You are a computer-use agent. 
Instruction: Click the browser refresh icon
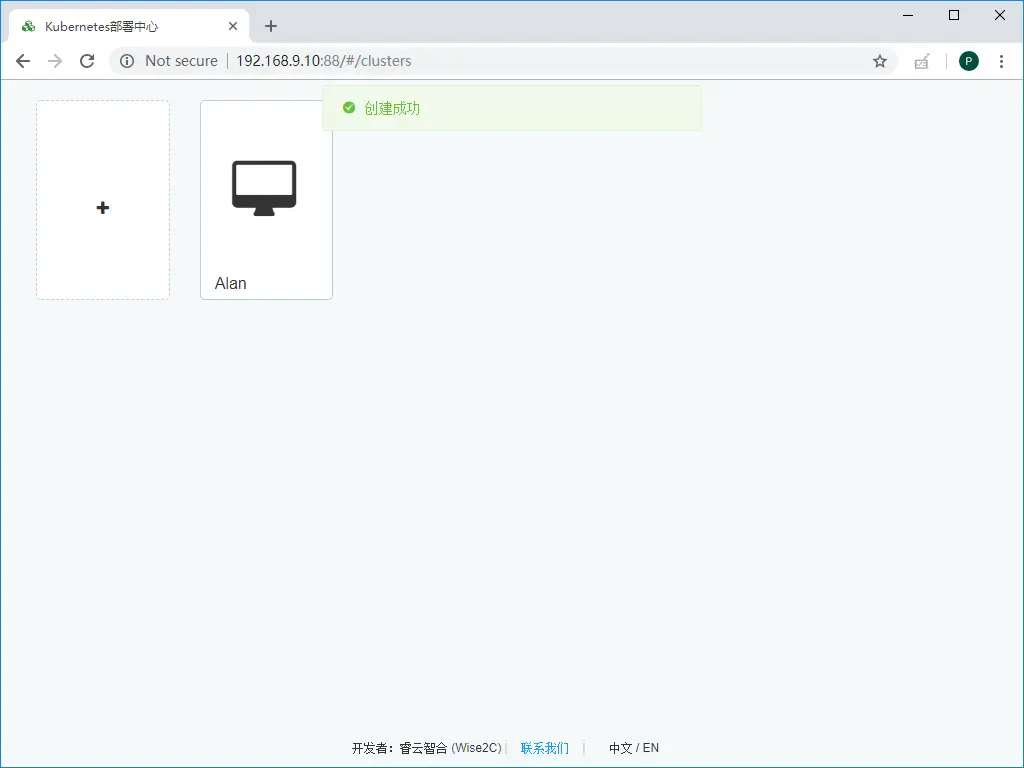click(87, 60)
